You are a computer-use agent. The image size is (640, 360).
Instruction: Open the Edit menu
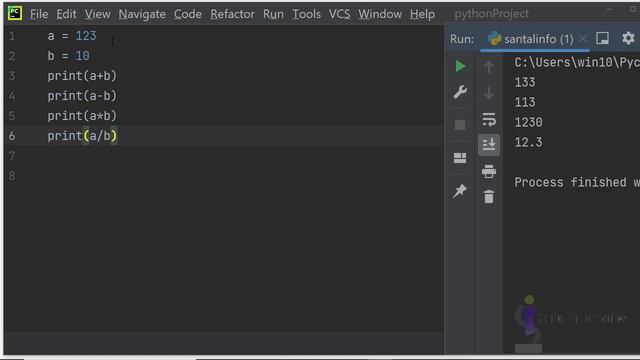[x=66, y=14]
